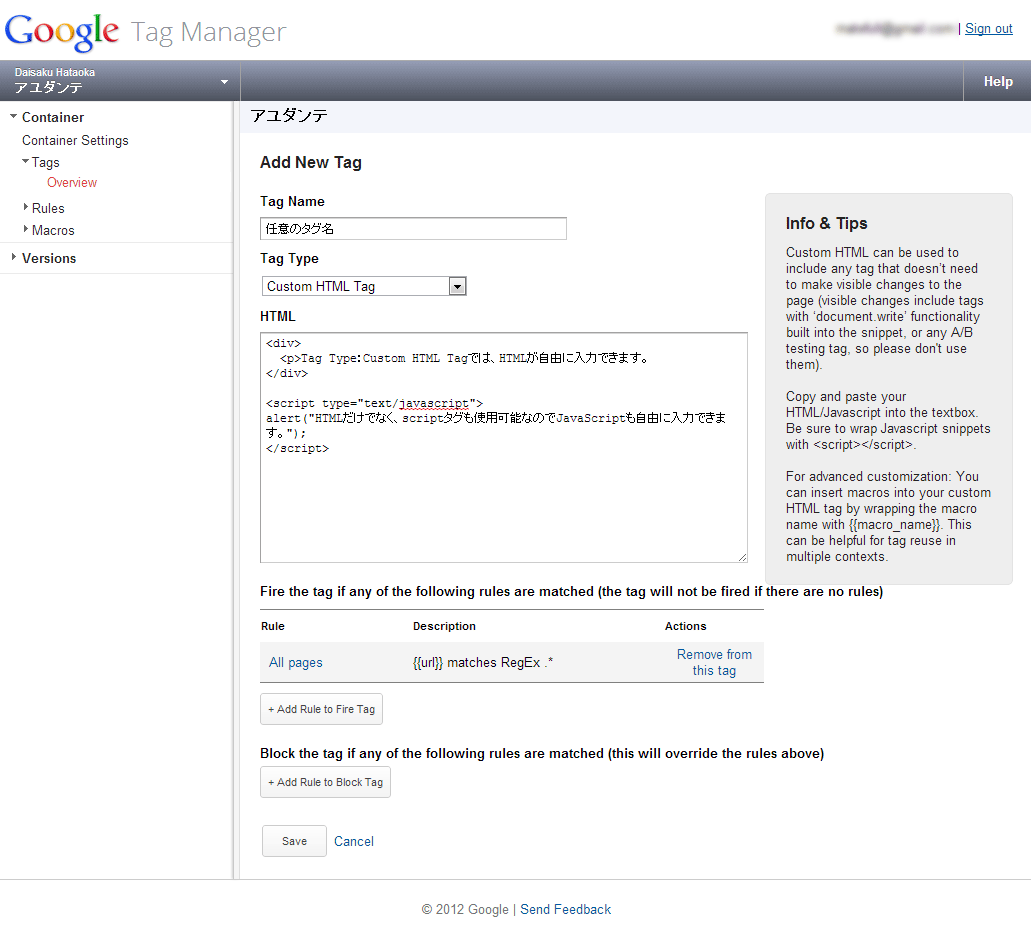
Task: Collapse the Container tree section
Action: [x=13, y=117]
